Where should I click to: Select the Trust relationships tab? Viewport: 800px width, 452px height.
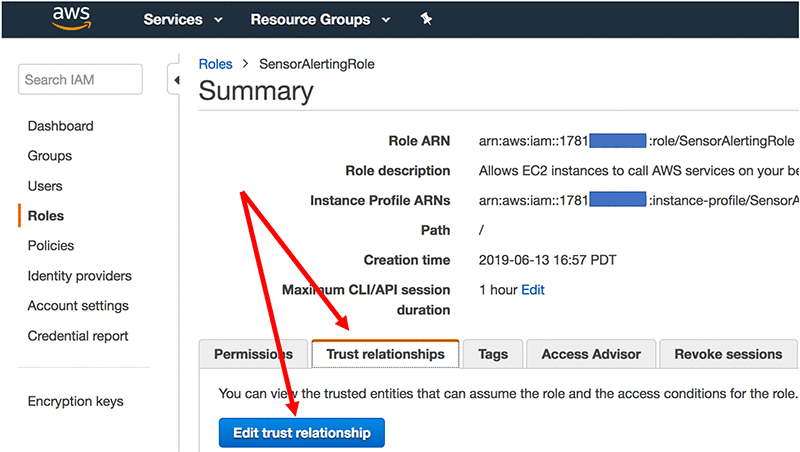[x=385, y=354]
